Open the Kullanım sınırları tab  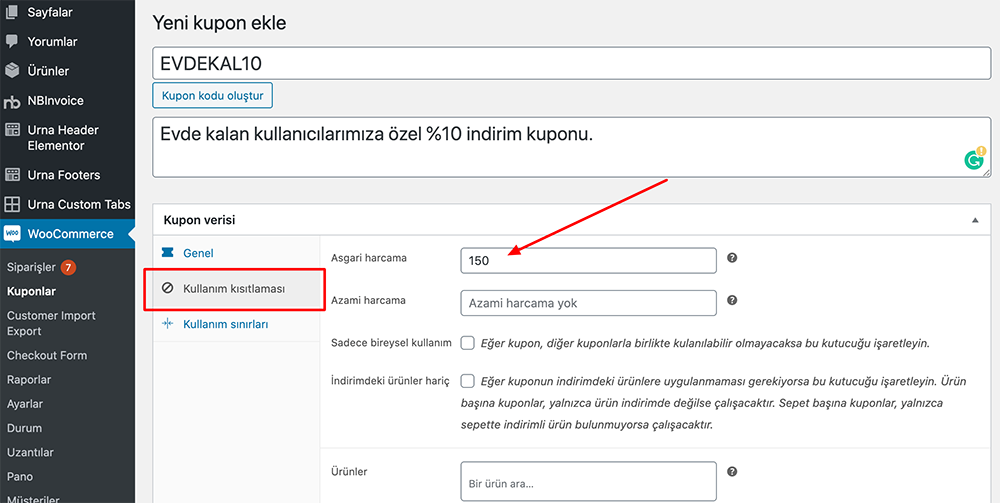tap(225, 324)
